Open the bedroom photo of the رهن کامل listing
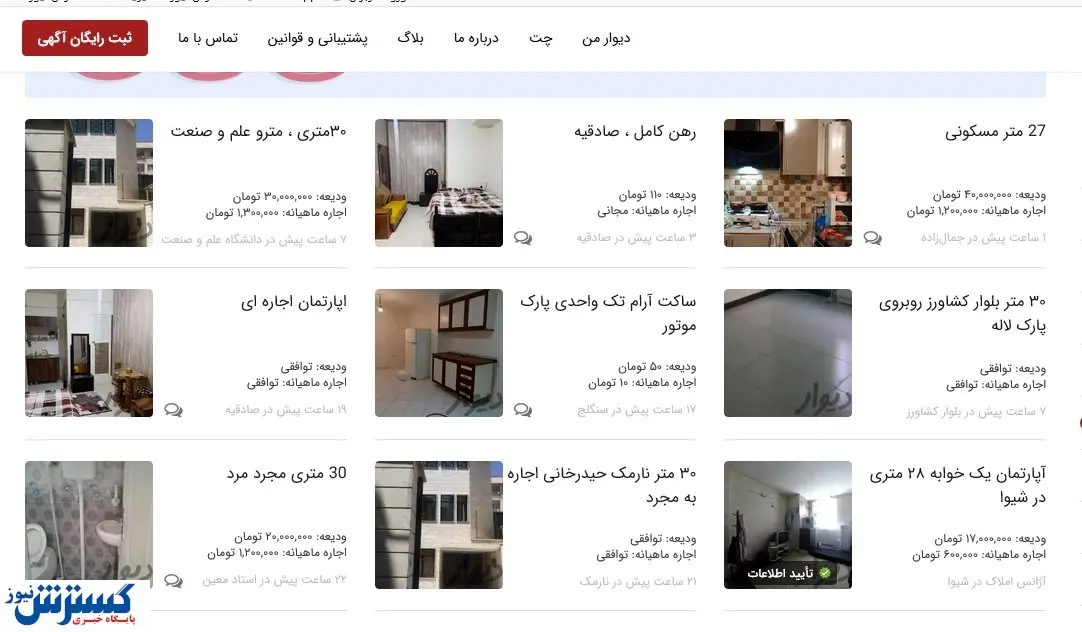This screenshot has width=1082, height=632. click(439, 183)
